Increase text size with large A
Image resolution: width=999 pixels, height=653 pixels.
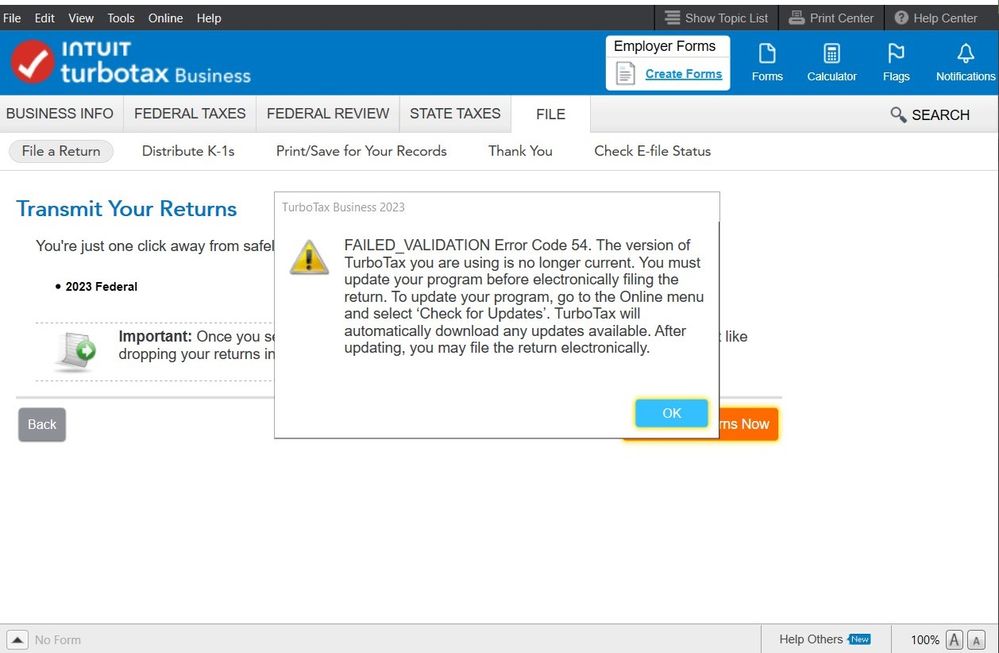(954, 640)
